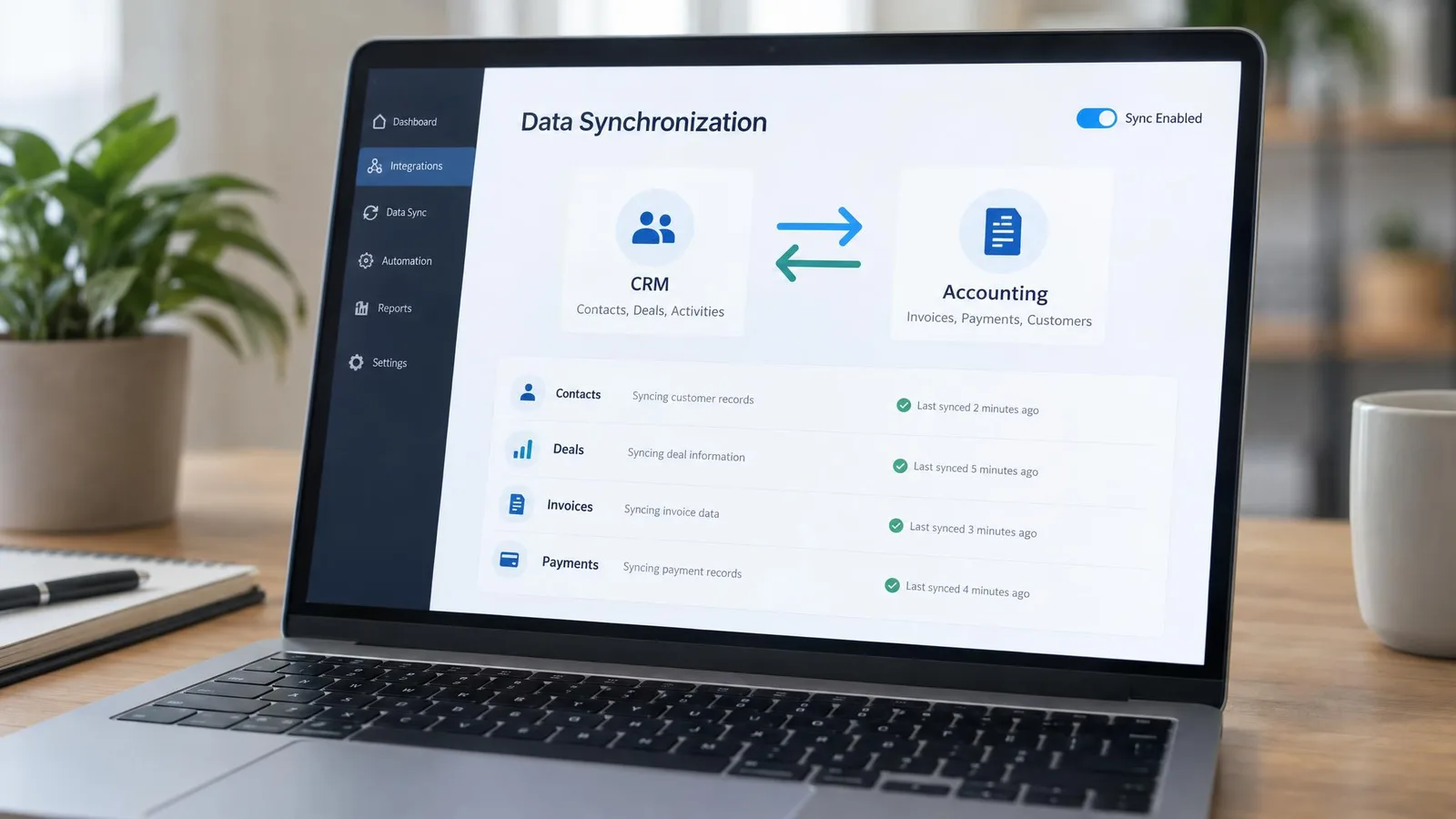This screenshot has width=1456, height=819.
Task: Click the Data Sync refresh icon
Action: pos(370,212)
